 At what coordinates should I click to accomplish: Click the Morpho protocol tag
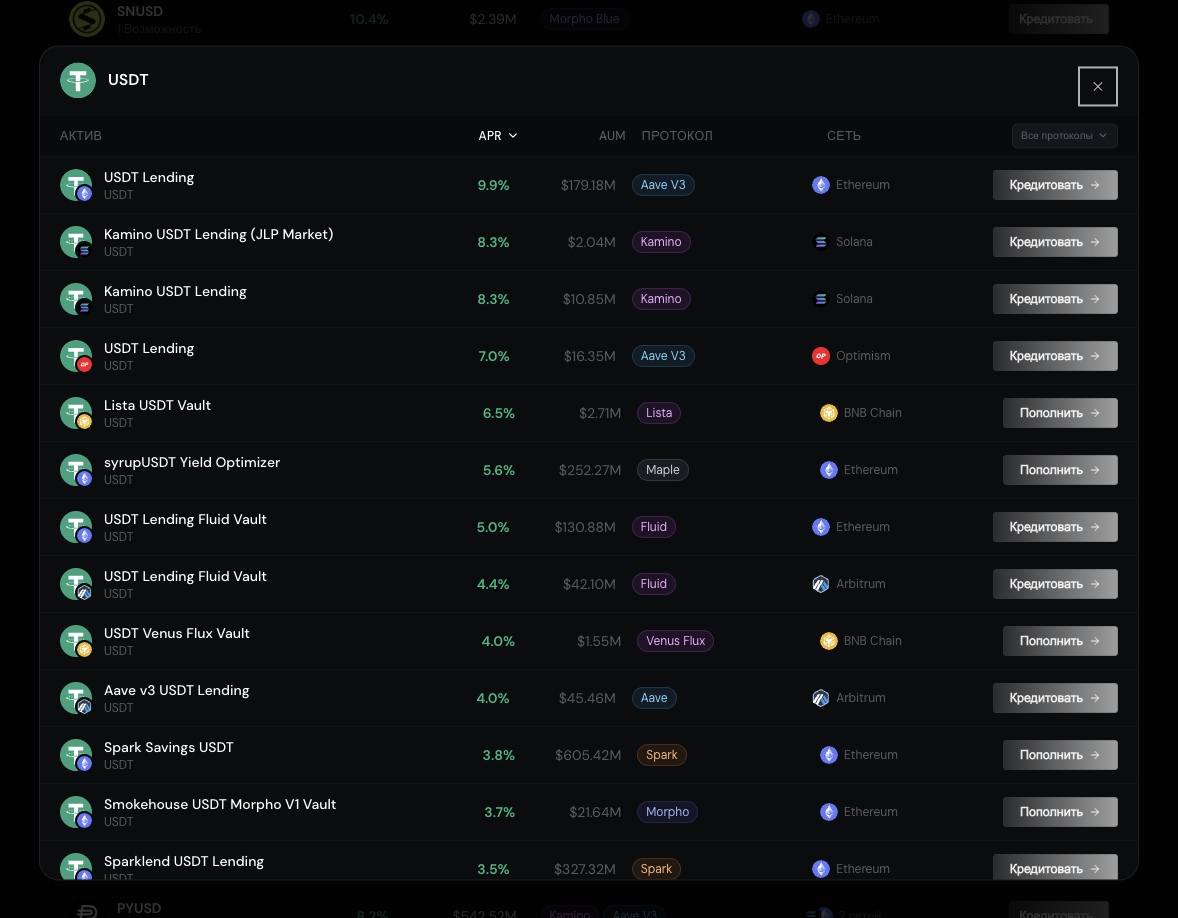click(667, 812)
